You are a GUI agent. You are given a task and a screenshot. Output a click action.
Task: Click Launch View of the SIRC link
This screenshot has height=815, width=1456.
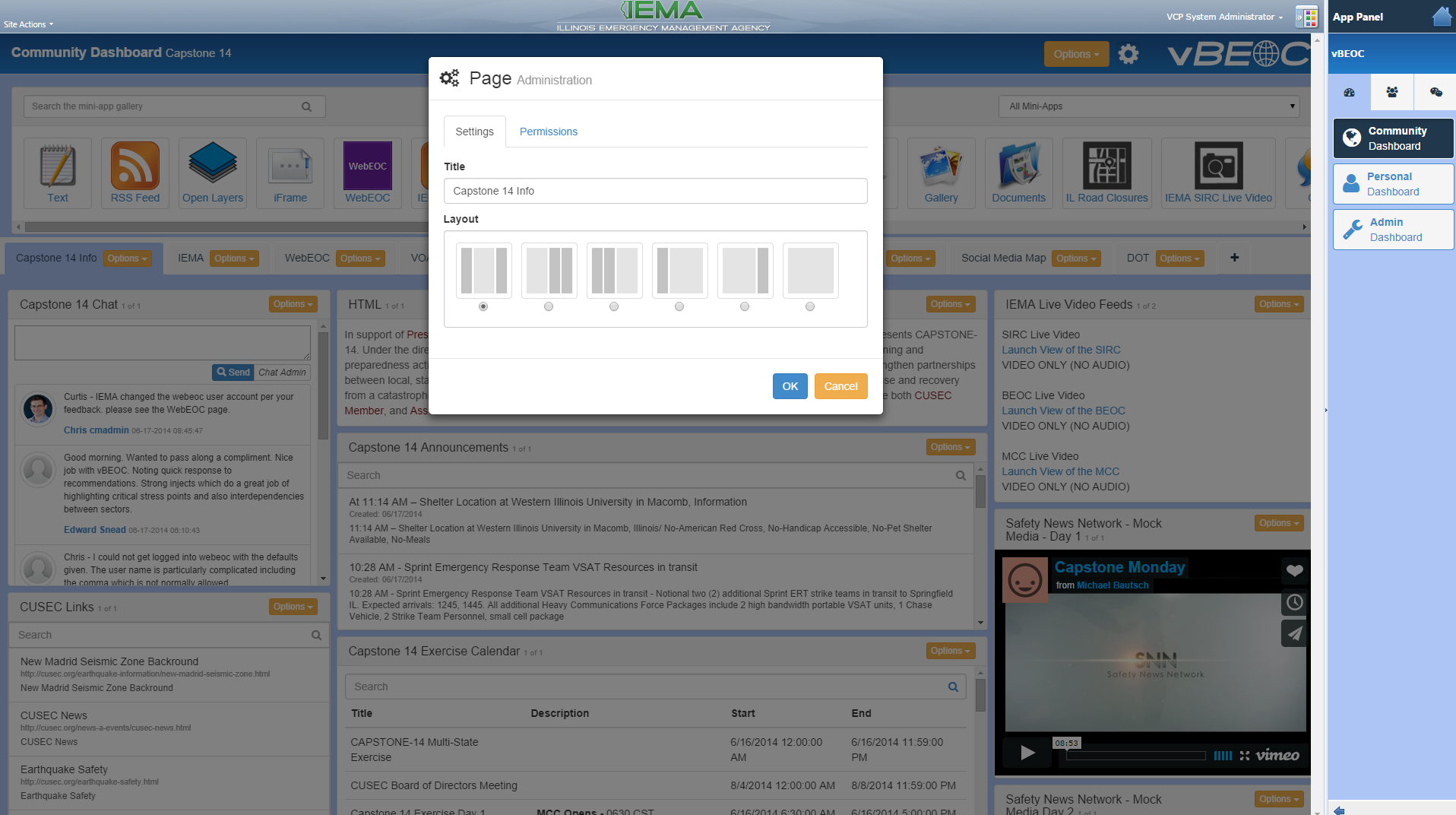pos(1061,350)
